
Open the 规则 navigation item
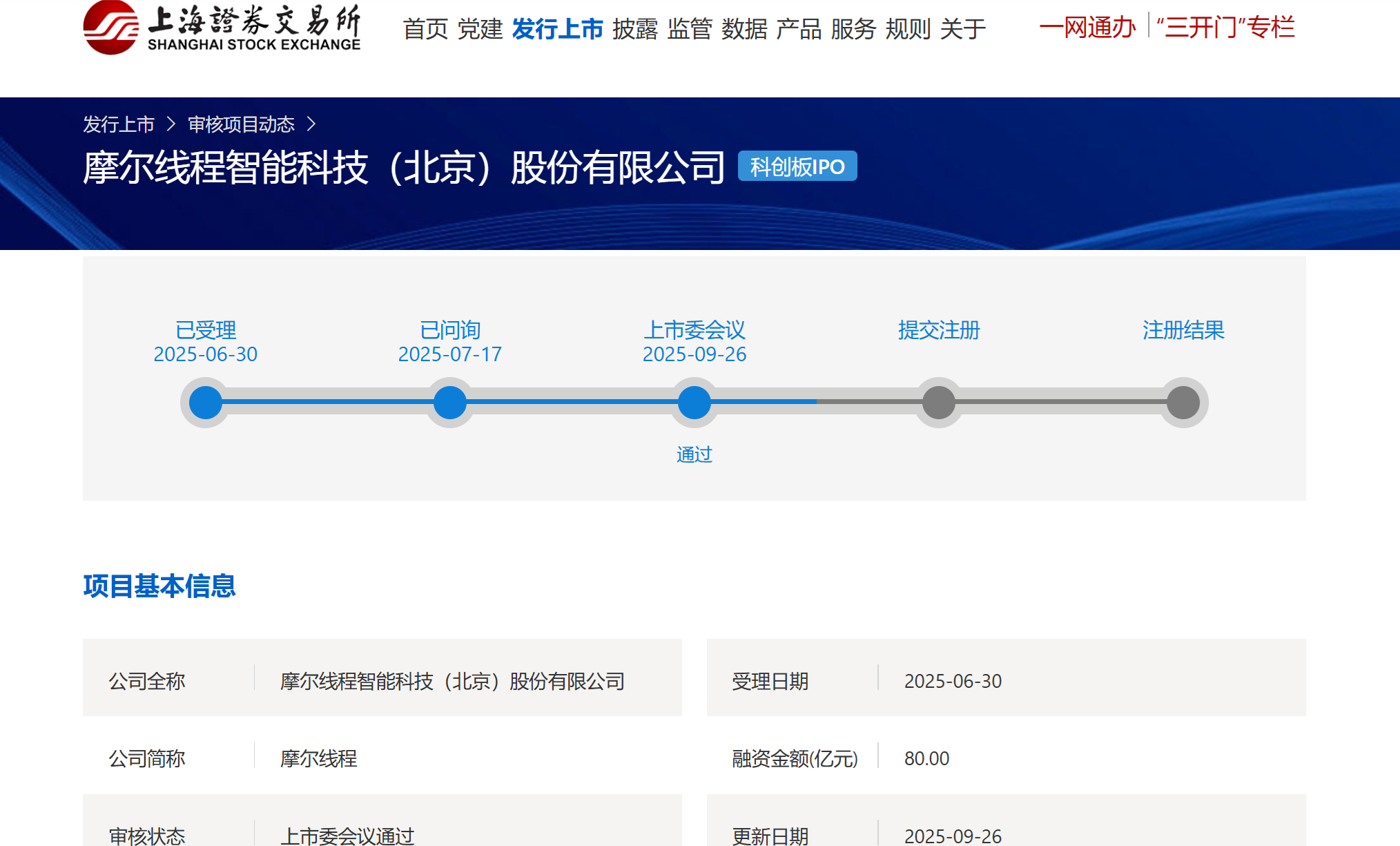[908, 29]
